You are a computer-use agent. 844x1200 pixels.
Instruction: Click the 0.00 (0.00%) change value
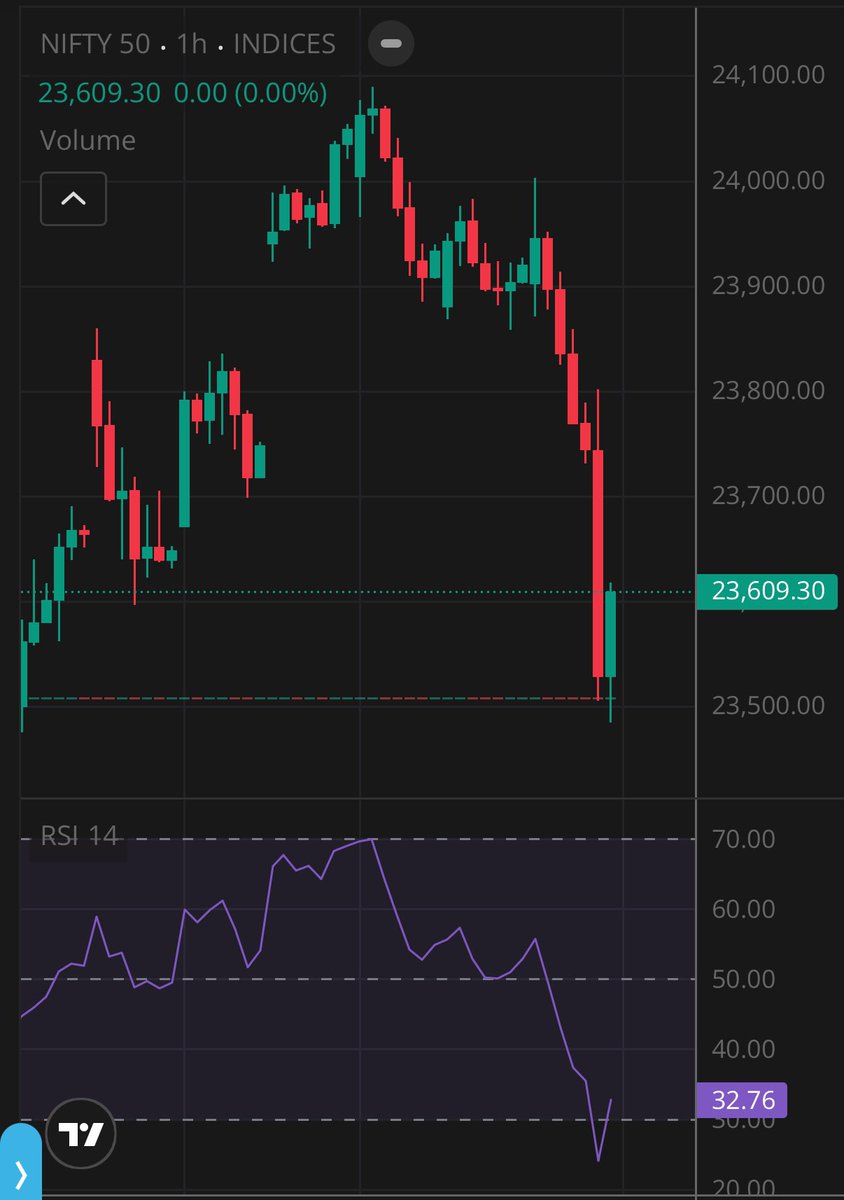pyautogui.click(x=250, y=93)
